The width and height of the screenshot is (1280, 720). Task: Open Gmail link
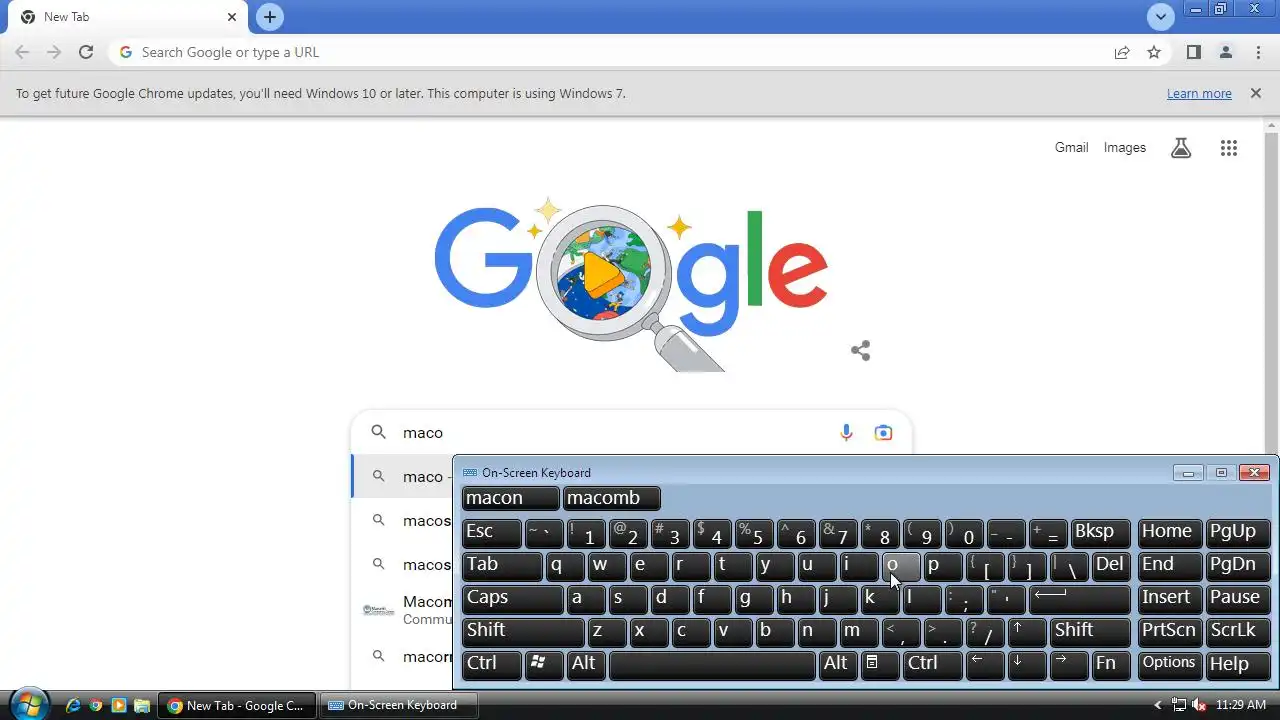(x=1071, y=147)
